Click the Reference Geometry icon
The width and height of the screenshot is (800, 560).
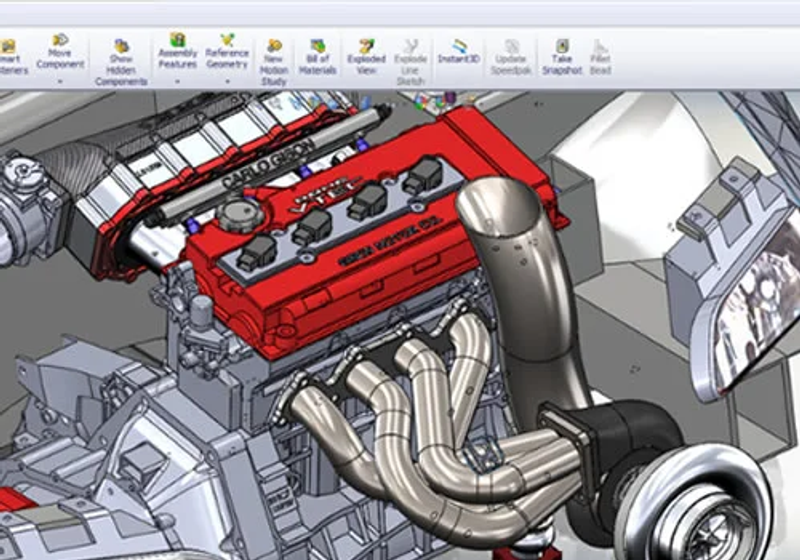click(227, 40)
